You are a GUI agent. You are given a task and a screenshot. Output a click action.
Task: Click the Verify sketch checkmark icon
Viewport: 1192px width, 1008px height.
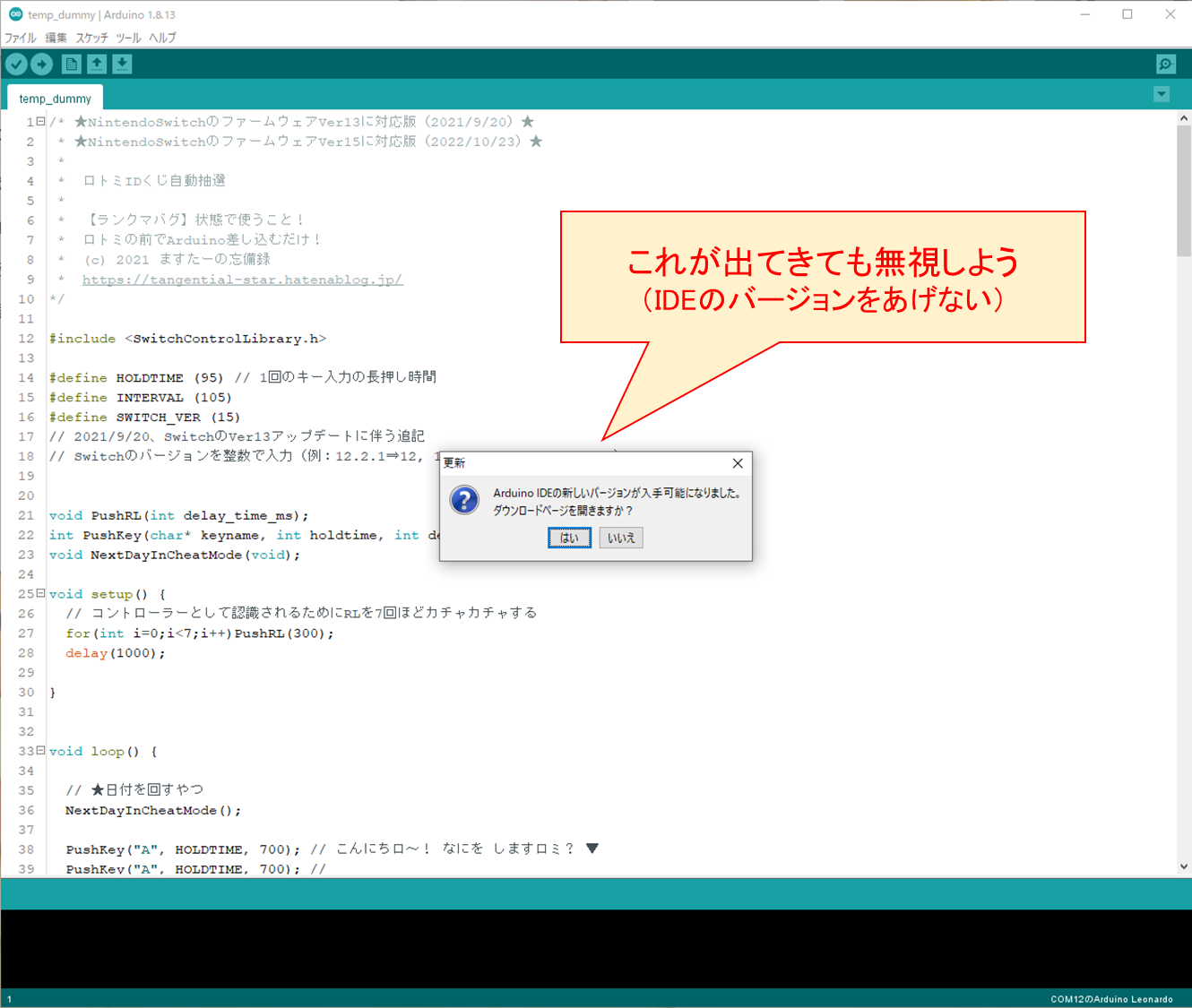(16, 64)
